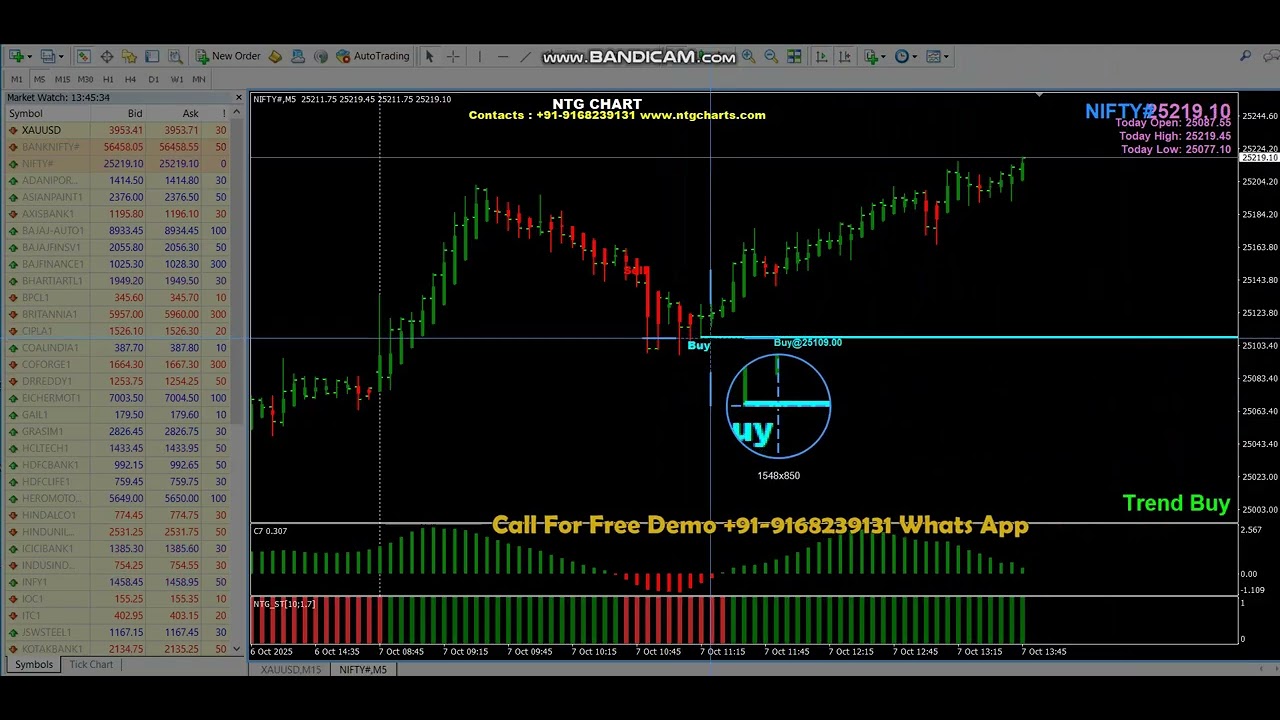
Task: Click the New Order button
Action: click(228, 56)
